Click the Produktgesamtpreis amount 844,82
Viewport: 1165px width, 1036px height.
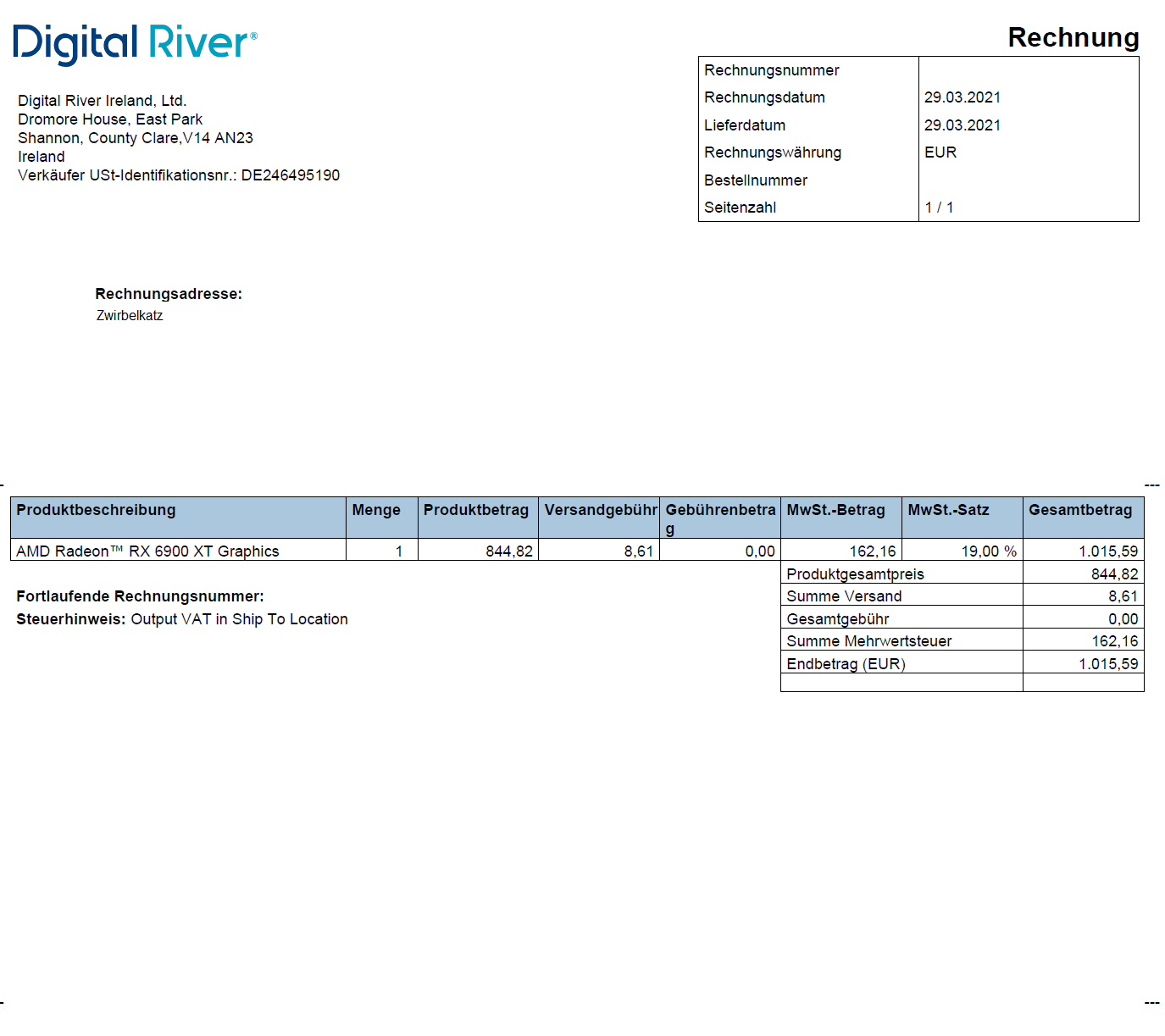[1115, 574]
